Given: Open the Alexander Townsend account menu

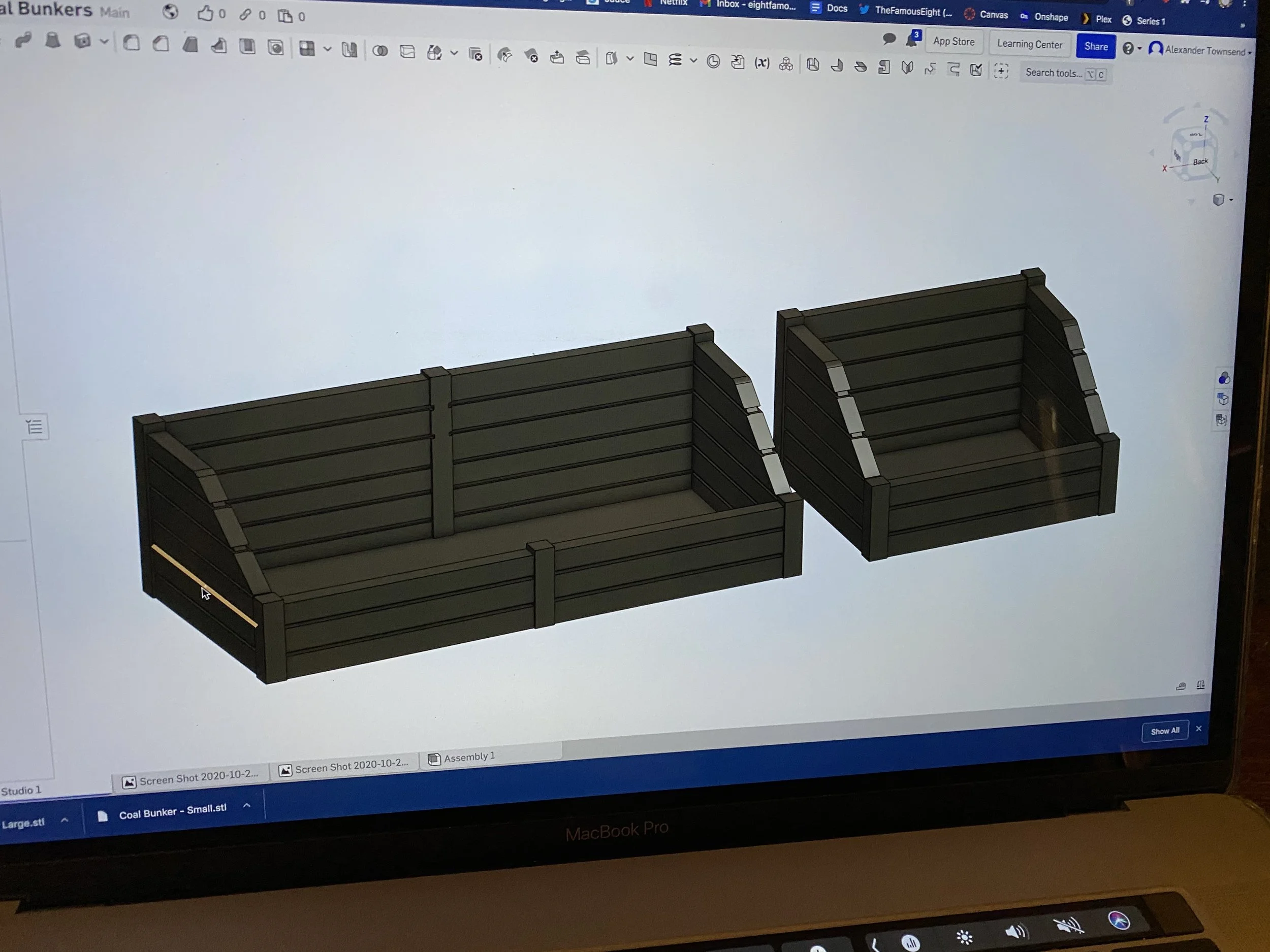Looking at the screenshot, I should pos(1200,50).
